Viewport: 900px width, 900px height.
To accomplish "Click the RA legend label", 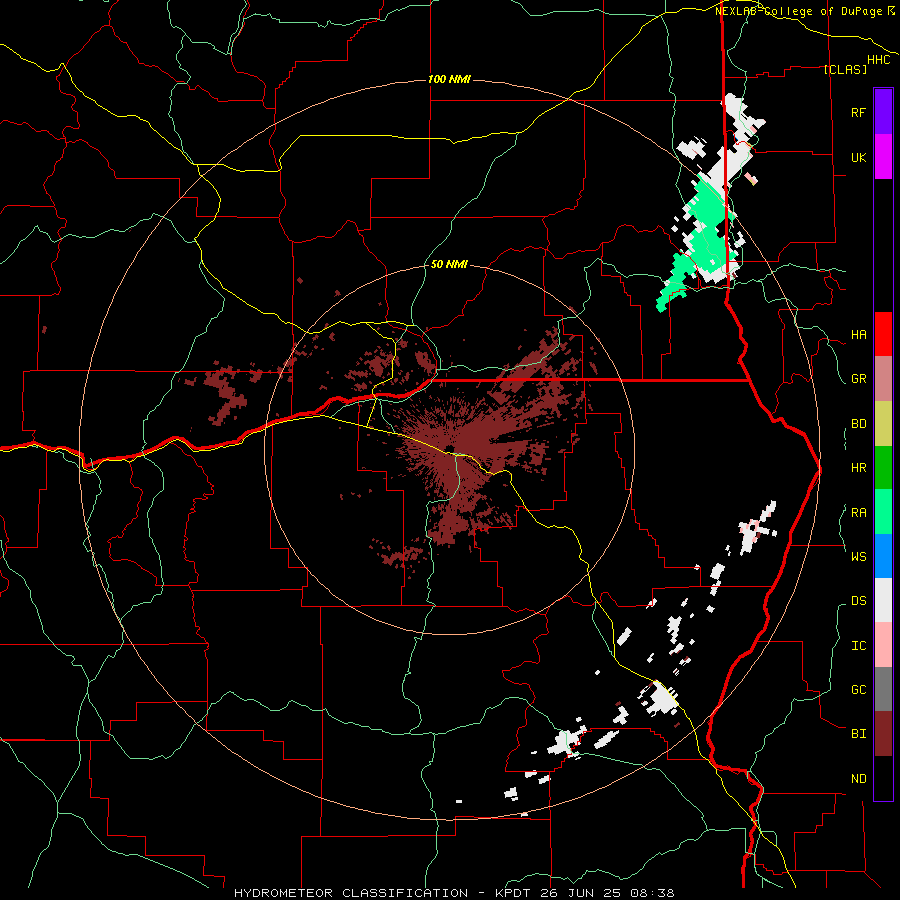I will [x=858, y=512].
